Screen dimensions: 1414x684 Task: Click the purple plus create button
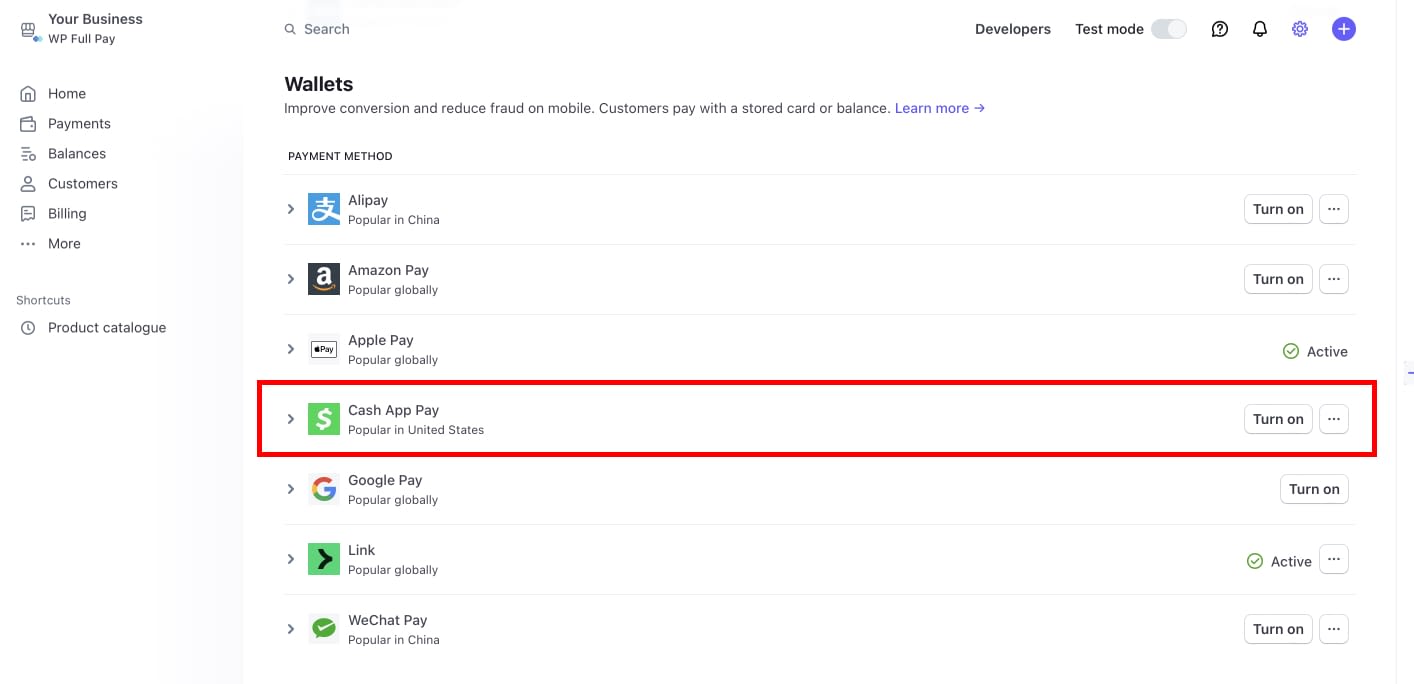(x=1343, y=29)
